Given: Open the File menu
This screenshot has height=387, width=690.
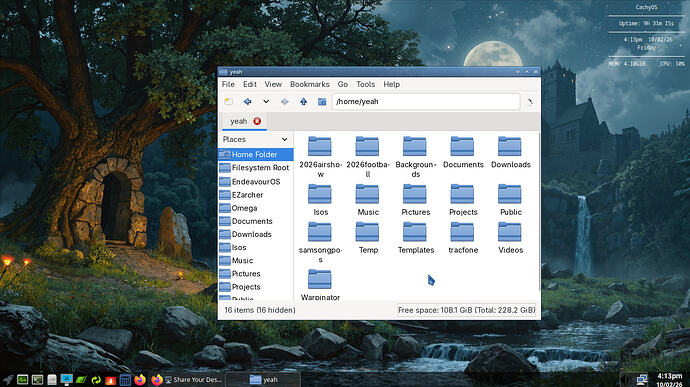Looking at the screenshot, I should point(228,84).
